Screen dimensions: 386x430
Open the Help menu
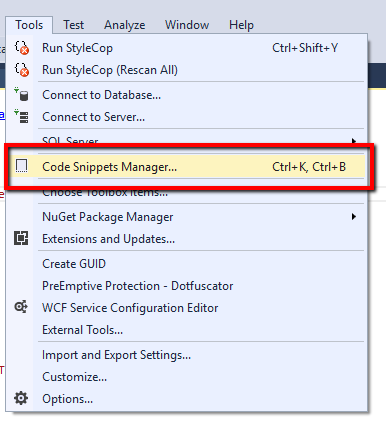coord(241,25)
